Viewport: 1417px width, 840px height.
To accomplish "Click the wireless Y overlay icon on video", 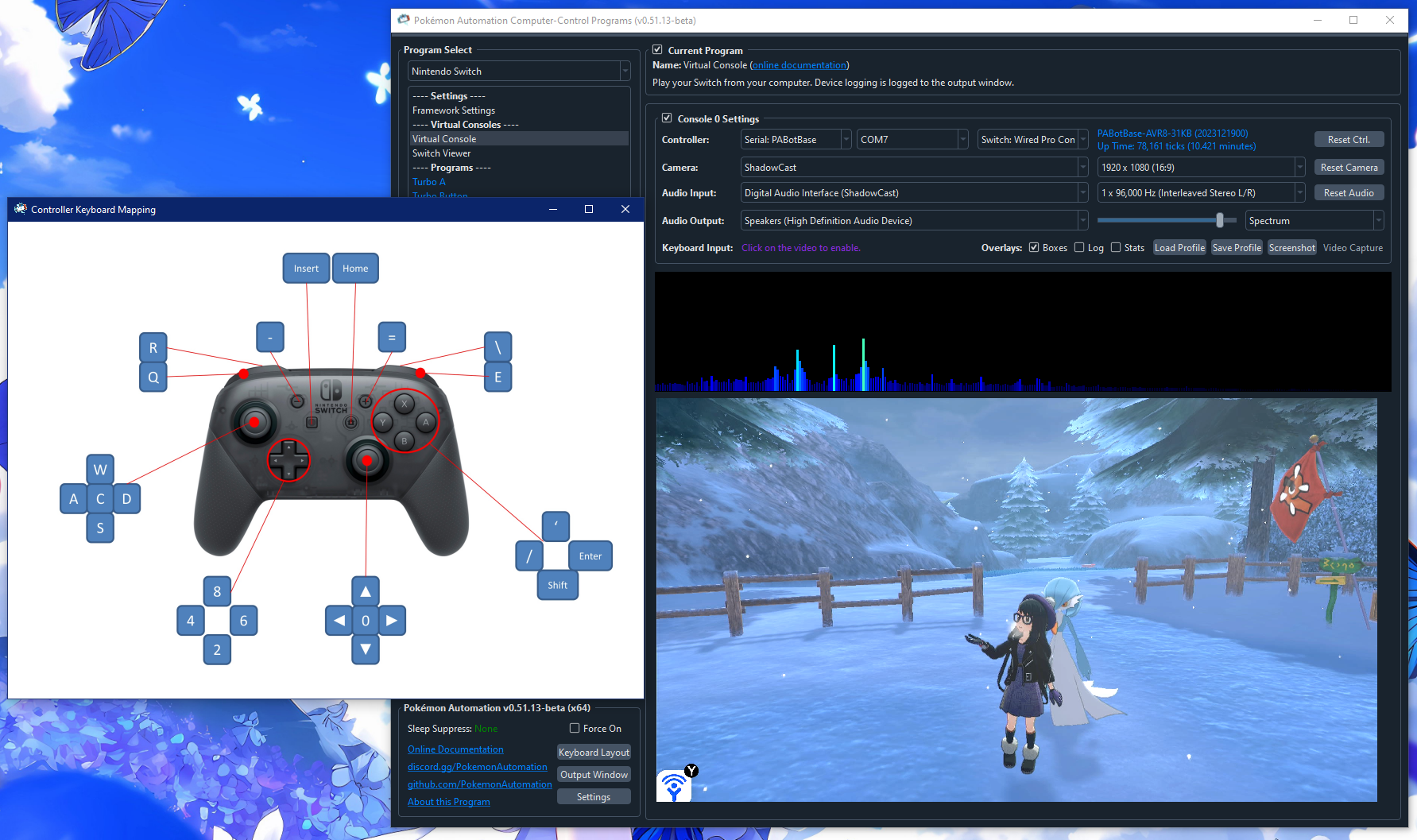I will (x=676, y=785).
